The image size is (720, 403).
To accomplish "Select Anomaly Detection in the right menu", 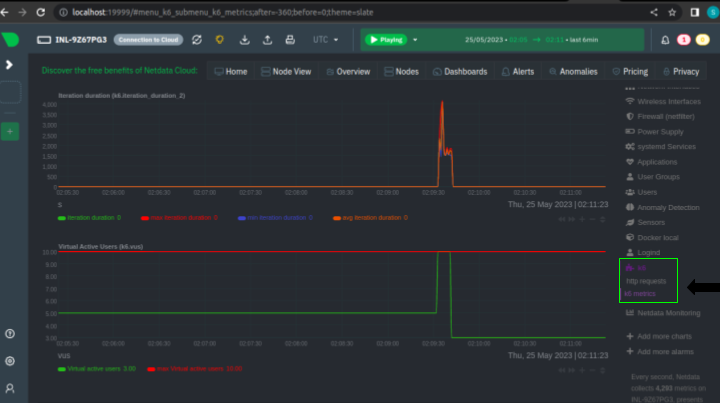I will [662, 207].
